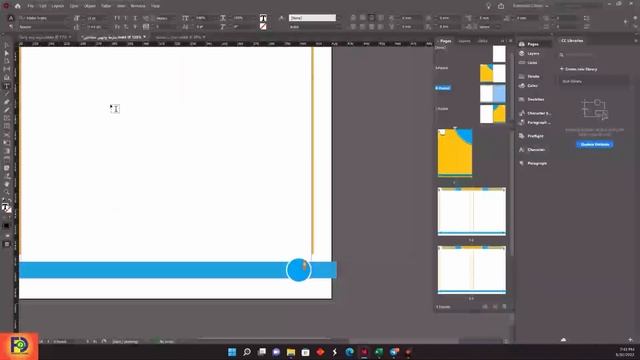Open the Object menu
The image size is (640, 360).
click(89, 6)
